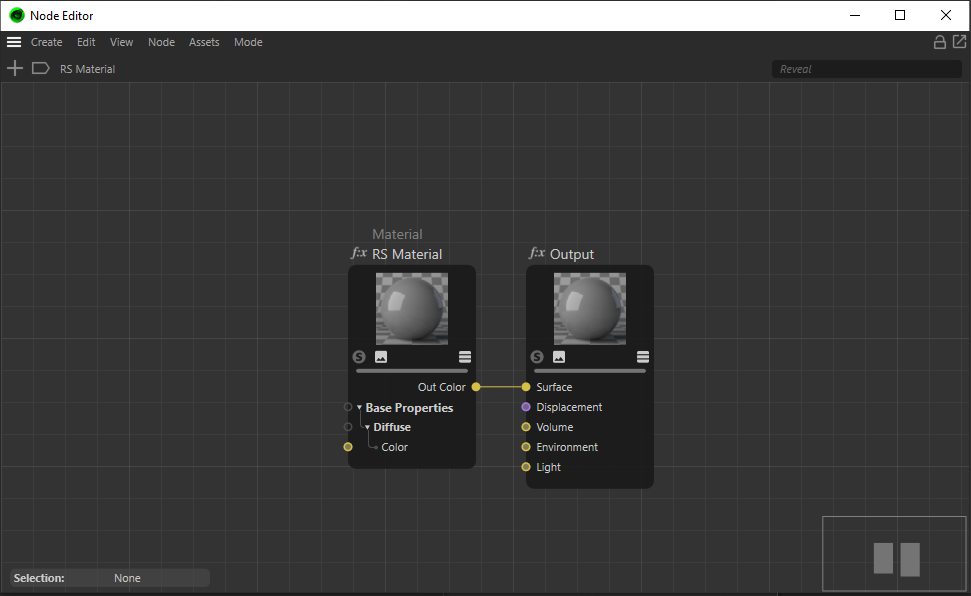Click the RS Material node title
Image resolution: width=971 pixels, height=596 pixels.
pyautogui.click(x=407, y=254)
